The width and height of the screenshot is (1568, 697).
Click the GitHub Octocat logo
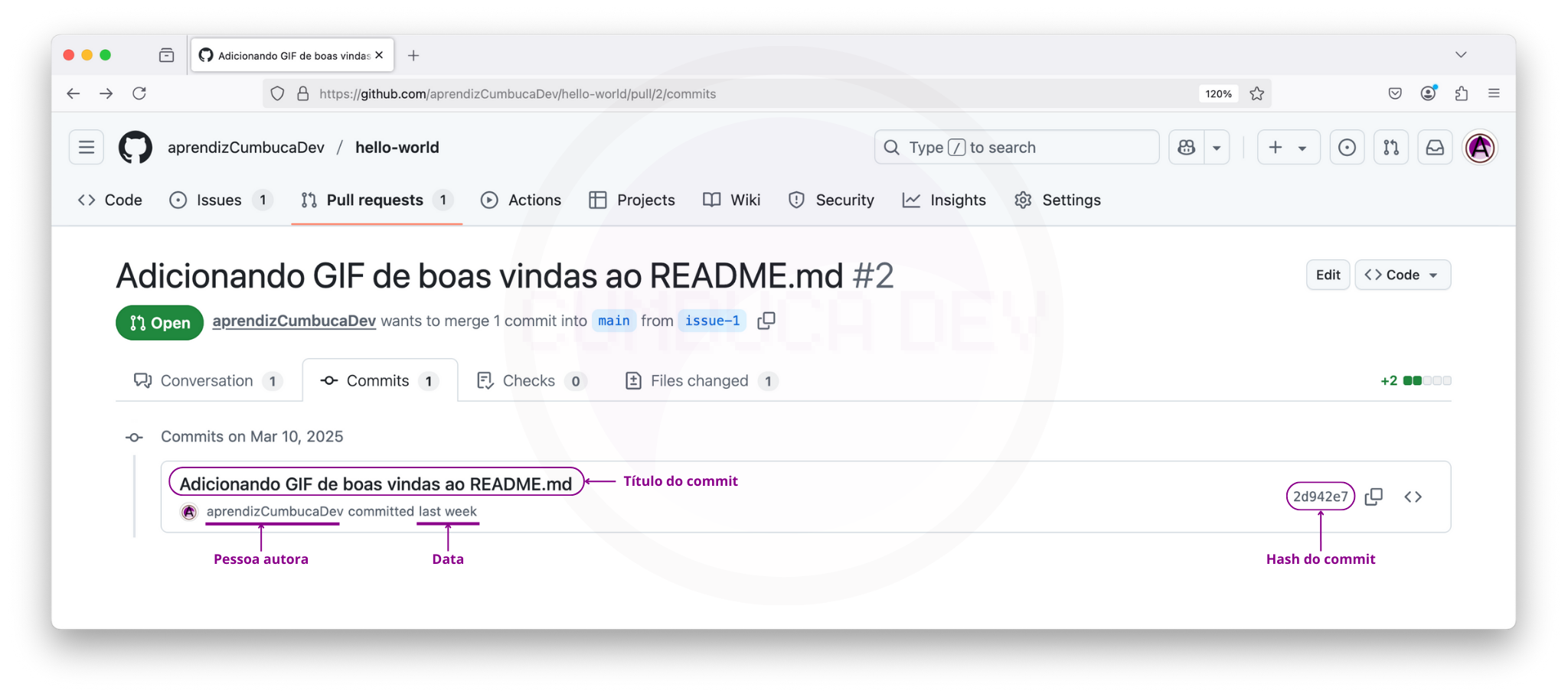pos(136,148)
